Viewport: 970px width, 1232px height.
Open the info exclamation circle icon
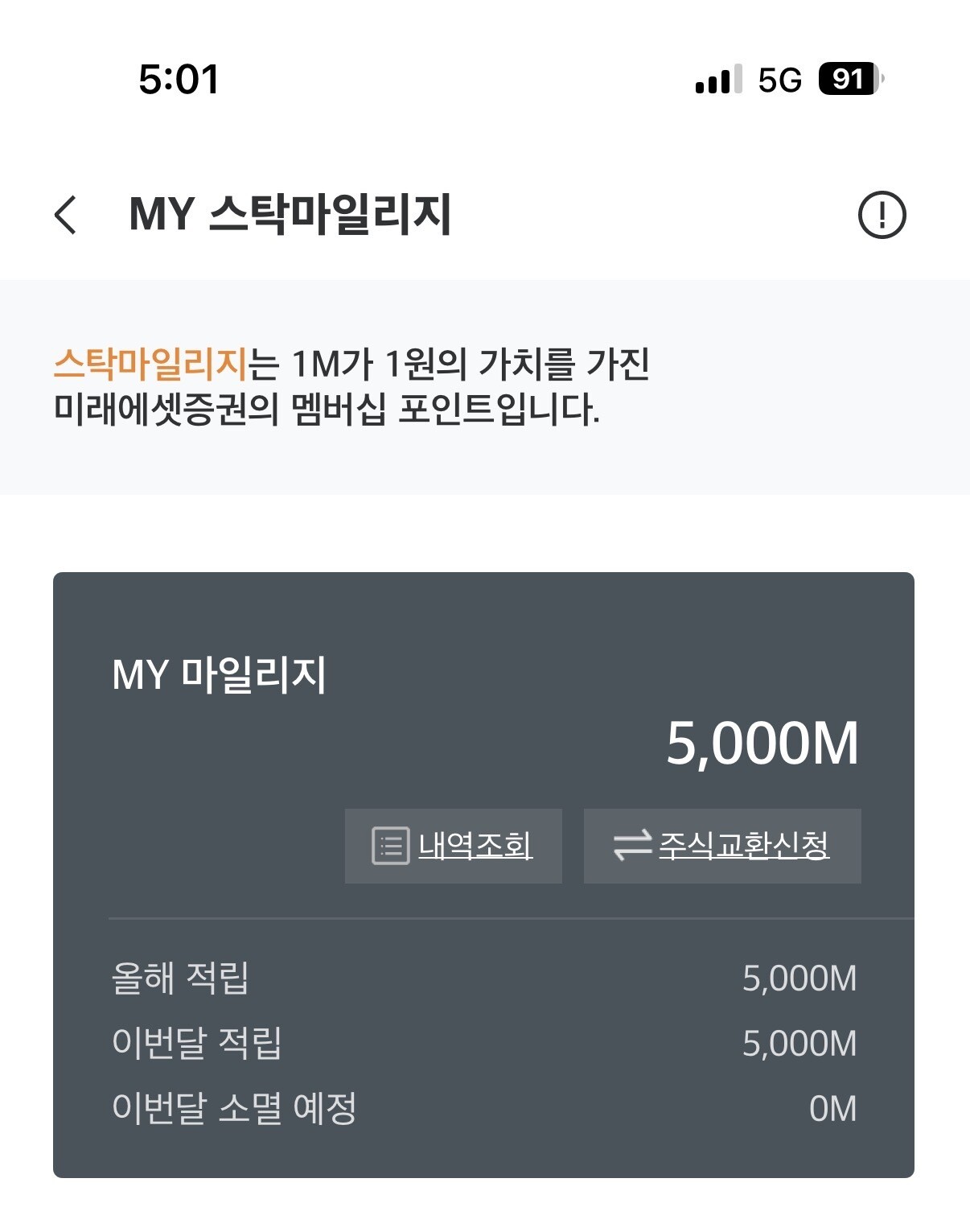(x=882, y=215)
